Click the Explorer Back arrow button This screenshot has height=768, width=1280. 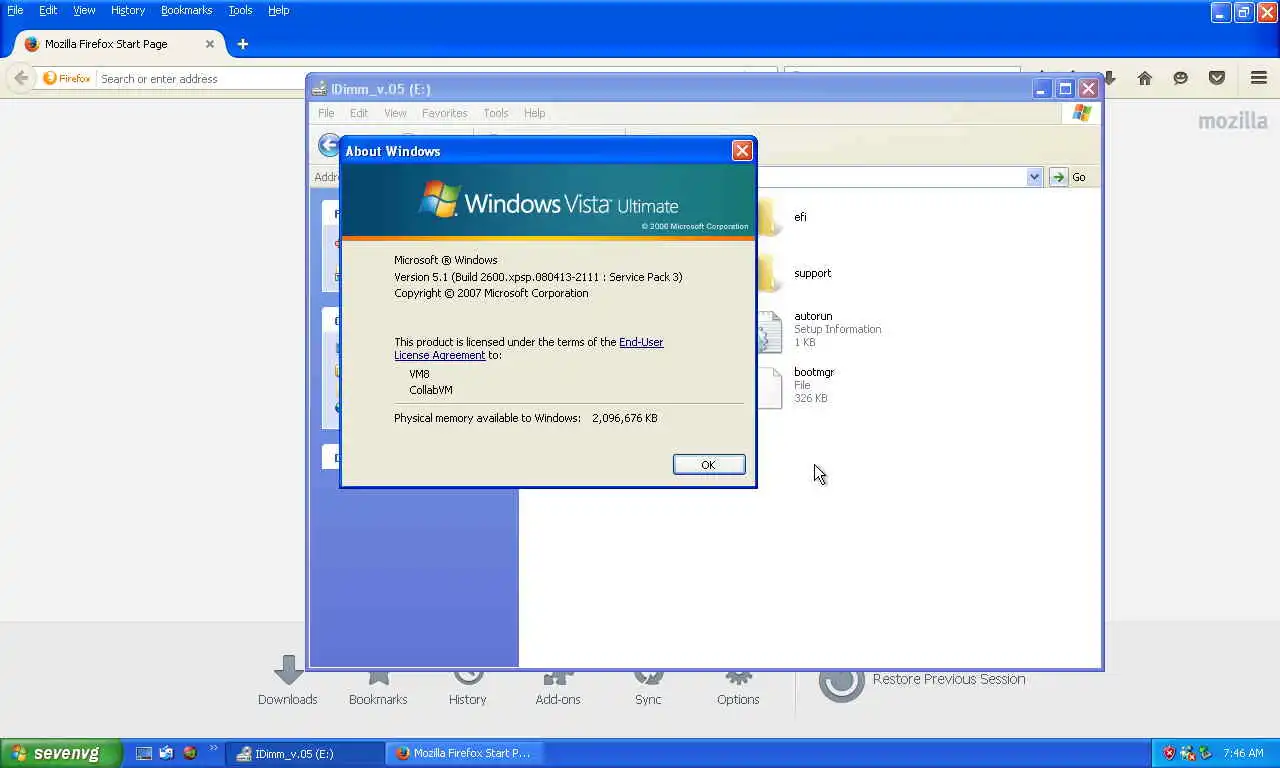tap(329, 145)
